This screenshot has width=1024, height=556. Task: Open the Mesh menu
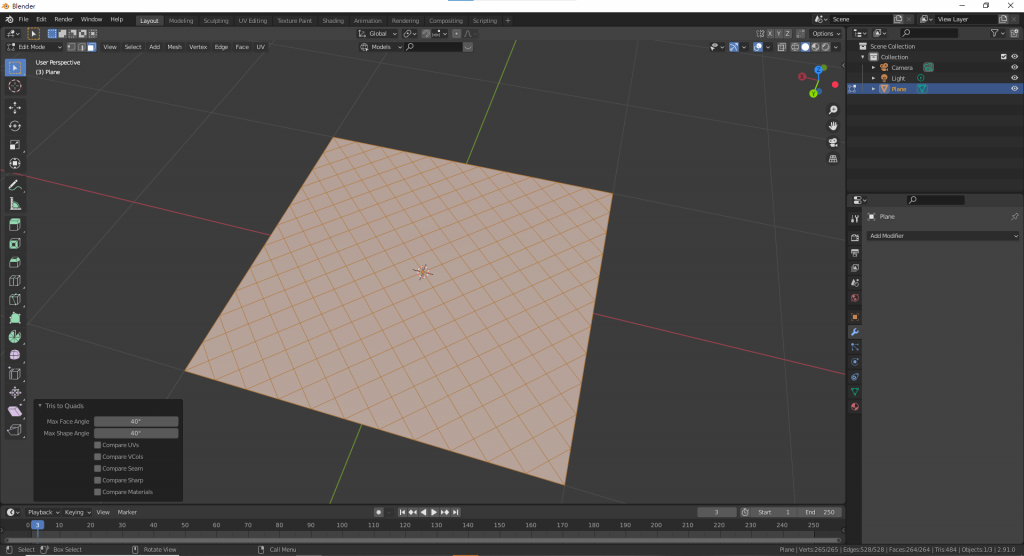coord(174,47)
